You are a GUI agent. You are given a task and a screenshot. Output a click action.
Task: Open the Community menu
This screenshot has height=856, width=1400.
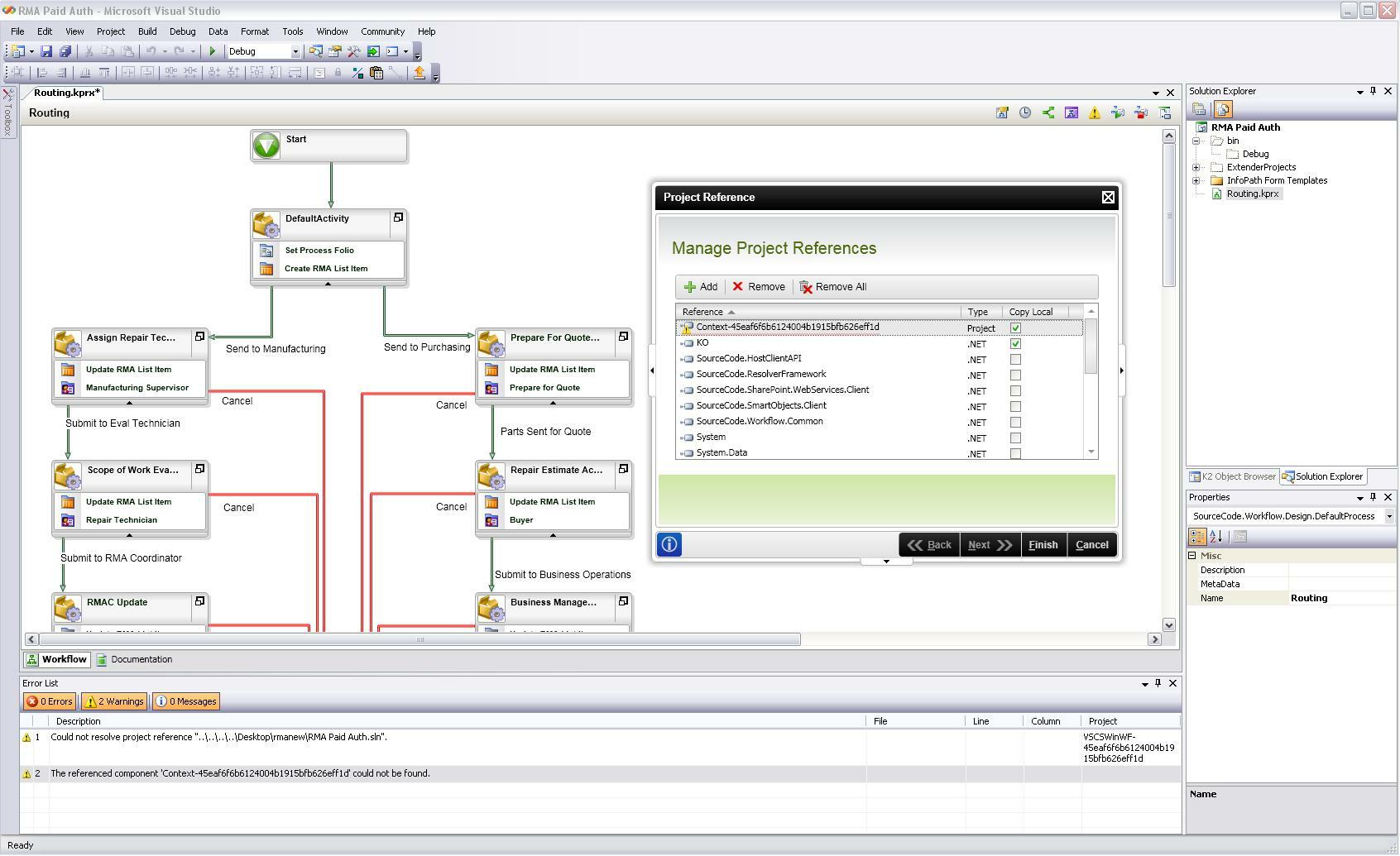pos(382,31)
